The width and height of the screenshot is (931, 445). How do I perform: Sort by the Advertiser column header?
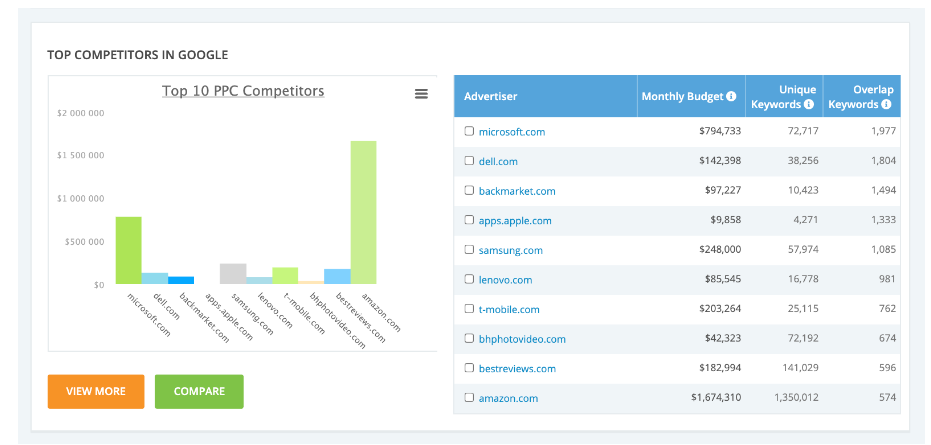tap(491, 97)
